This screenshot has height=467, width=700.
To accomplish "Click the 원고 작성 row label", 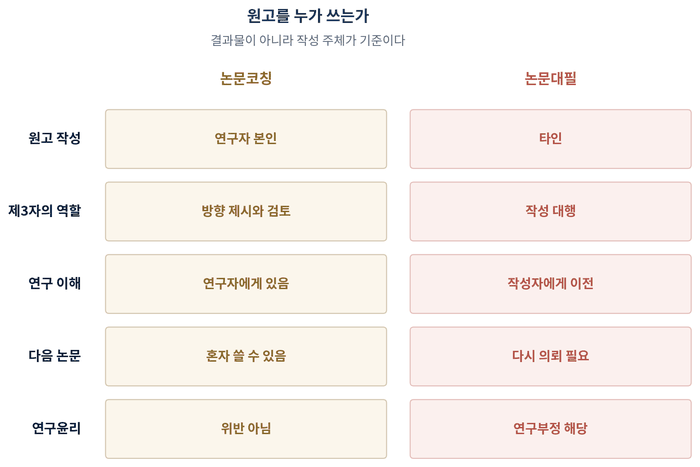I will click(54, 138).
